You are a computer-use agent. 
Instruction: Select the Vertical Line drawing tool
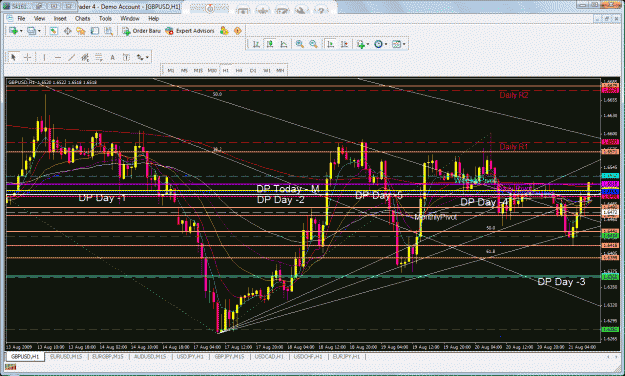pyautogui.click(x=44, y=57)
